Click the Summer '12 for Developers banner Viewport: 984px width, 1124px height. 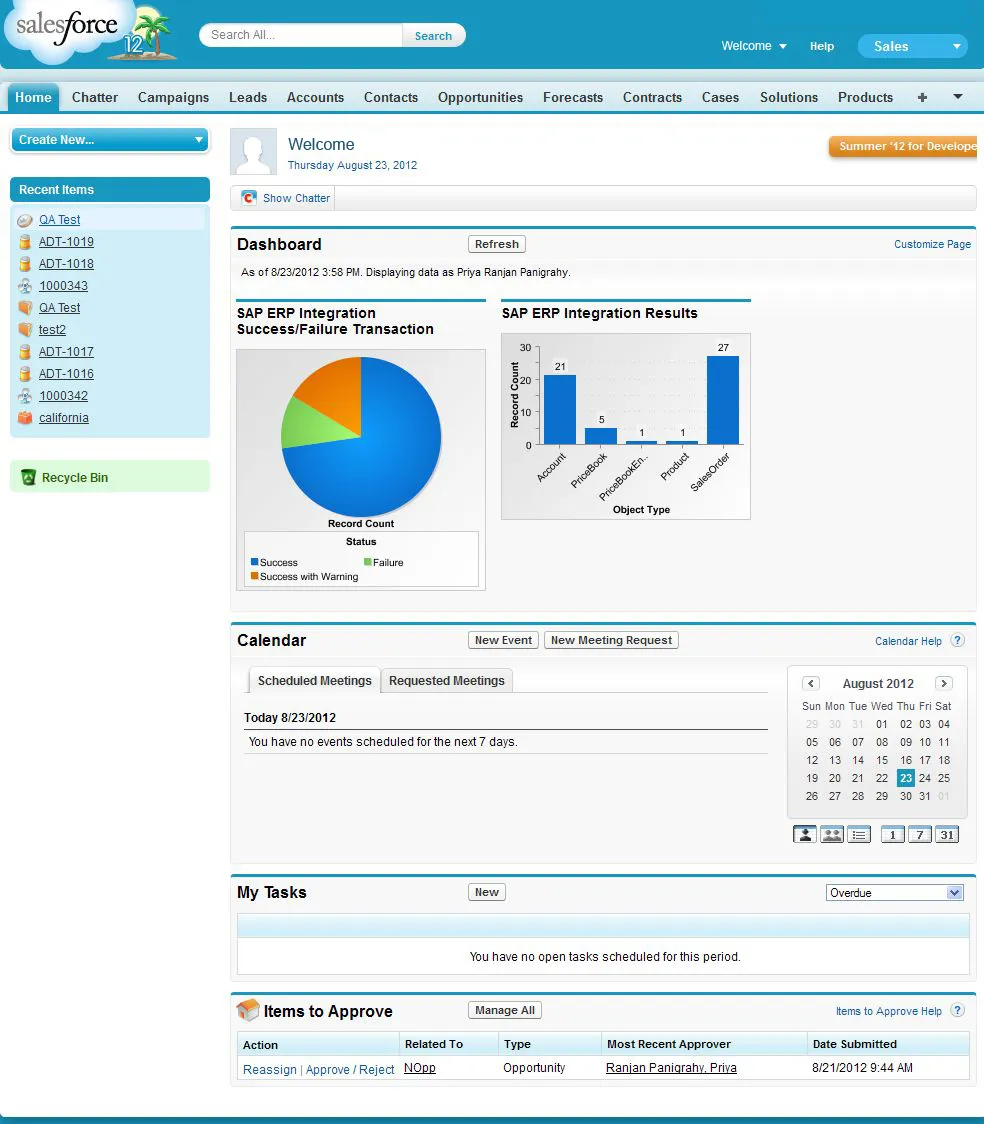[x=903, y=146]
